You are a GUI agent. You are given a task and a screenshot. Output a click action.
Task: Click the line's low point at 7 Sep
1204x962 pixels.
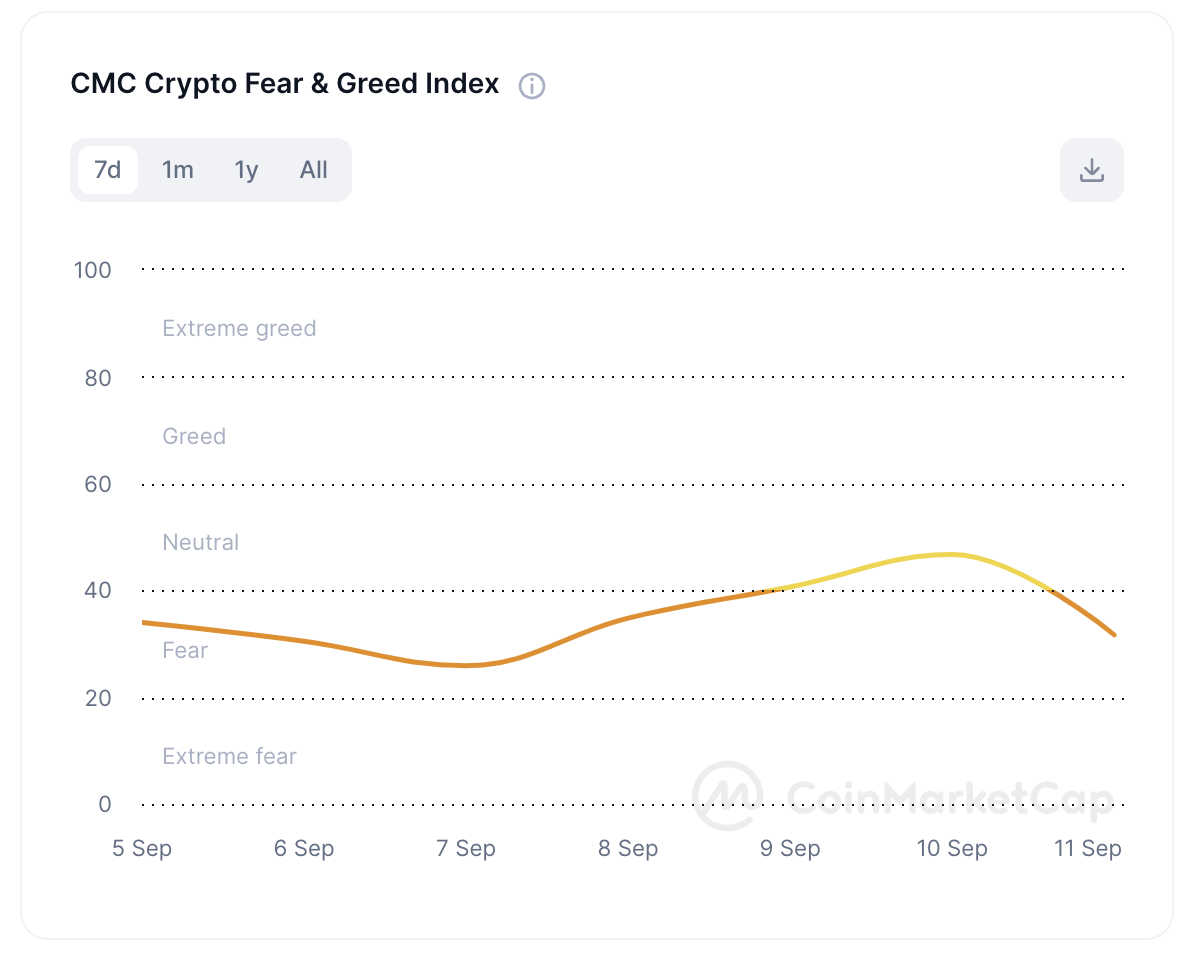click(465, 663)
